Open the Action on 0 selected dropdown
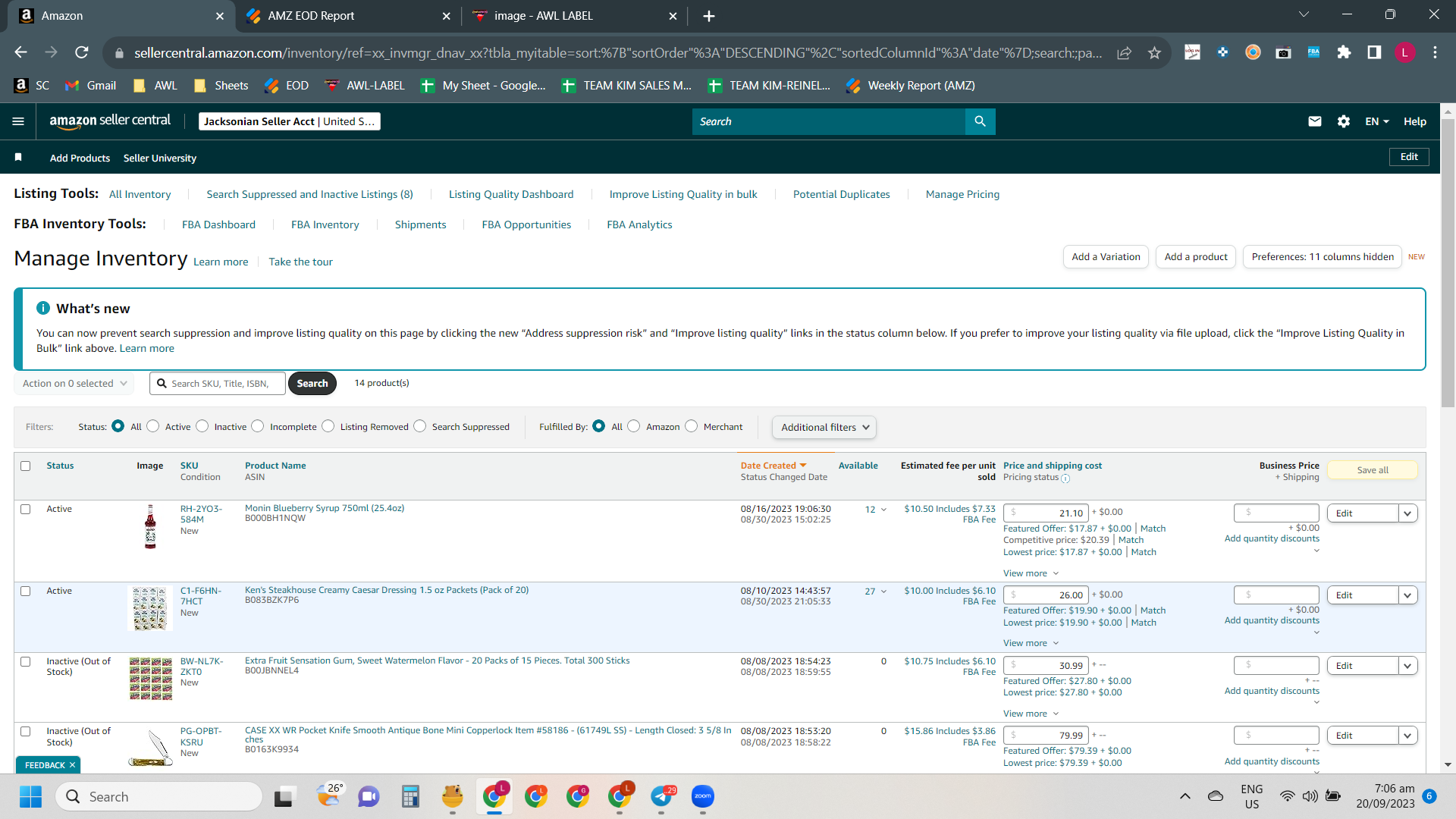The image size is (1456, 819). point(74,384)
